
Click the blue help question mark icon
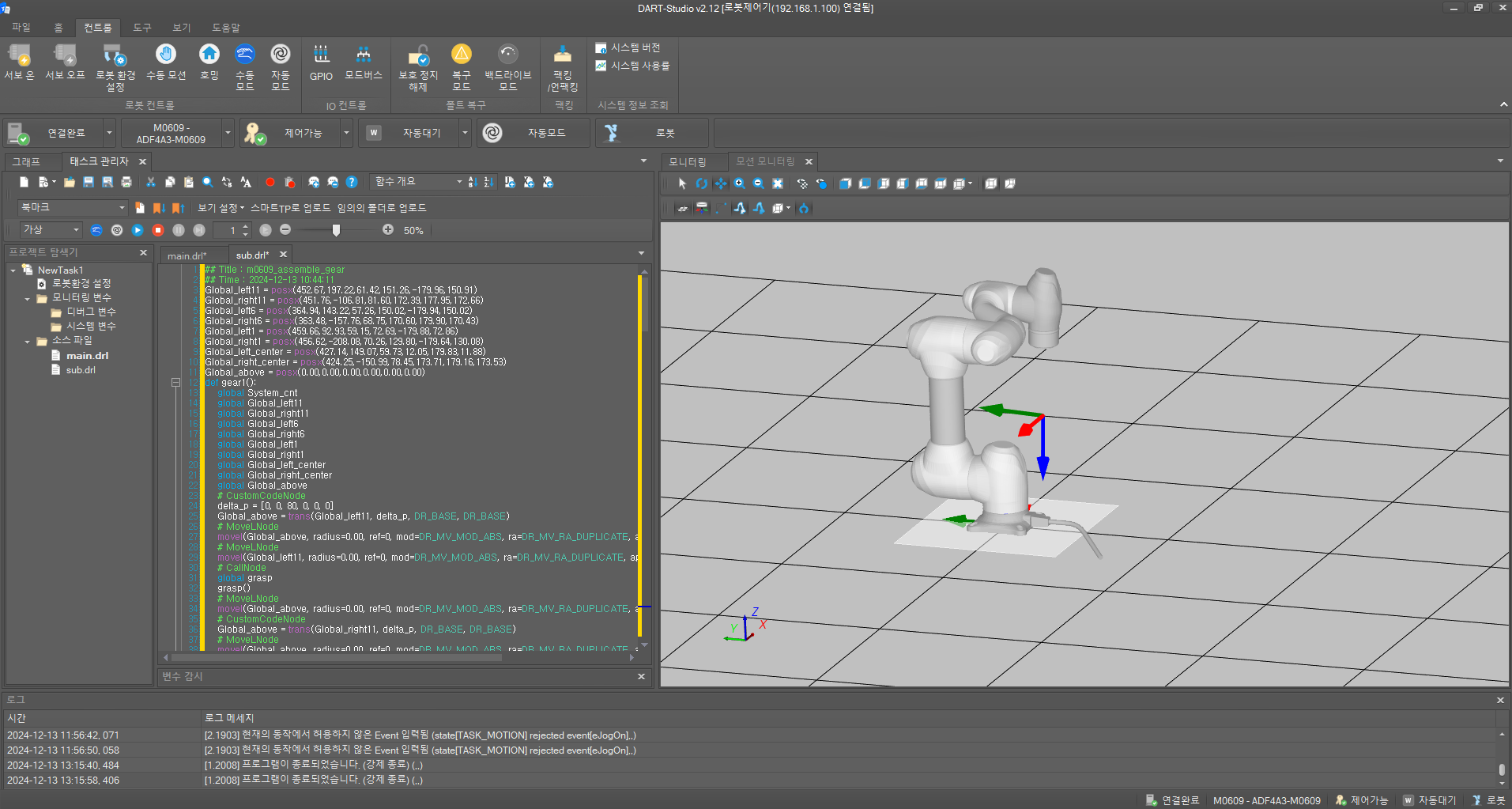tap(352, 183)
